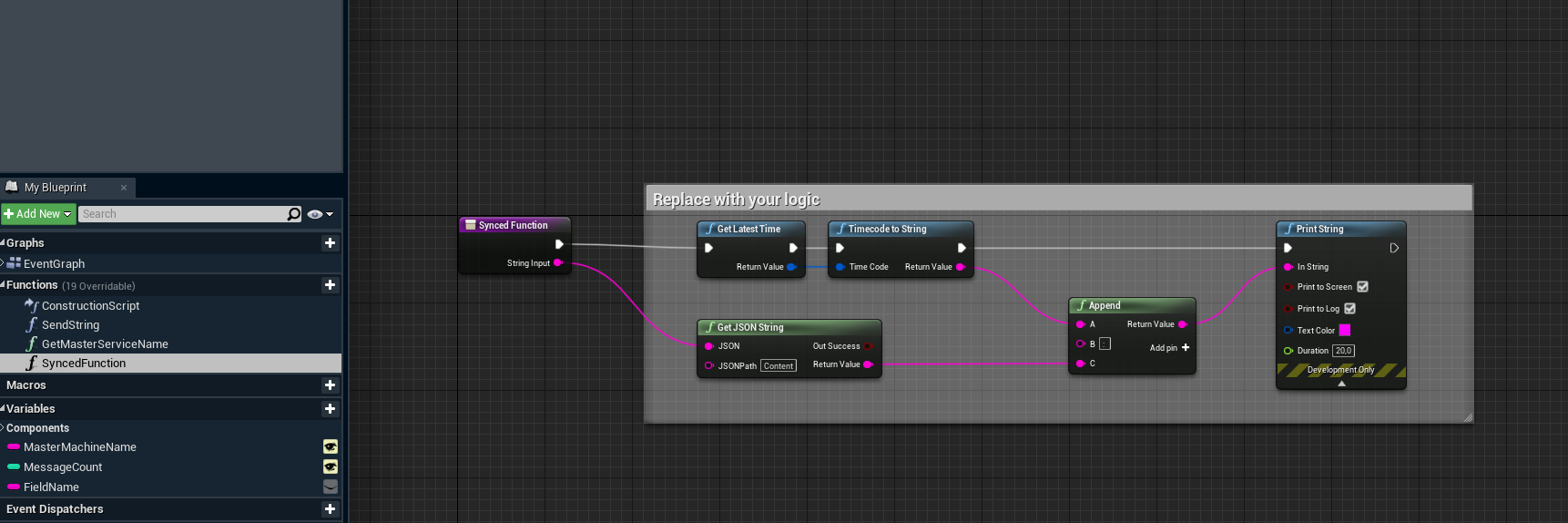Add a new graph with plus icon
Screen dimensions: 1568x523
click(330, 243)
